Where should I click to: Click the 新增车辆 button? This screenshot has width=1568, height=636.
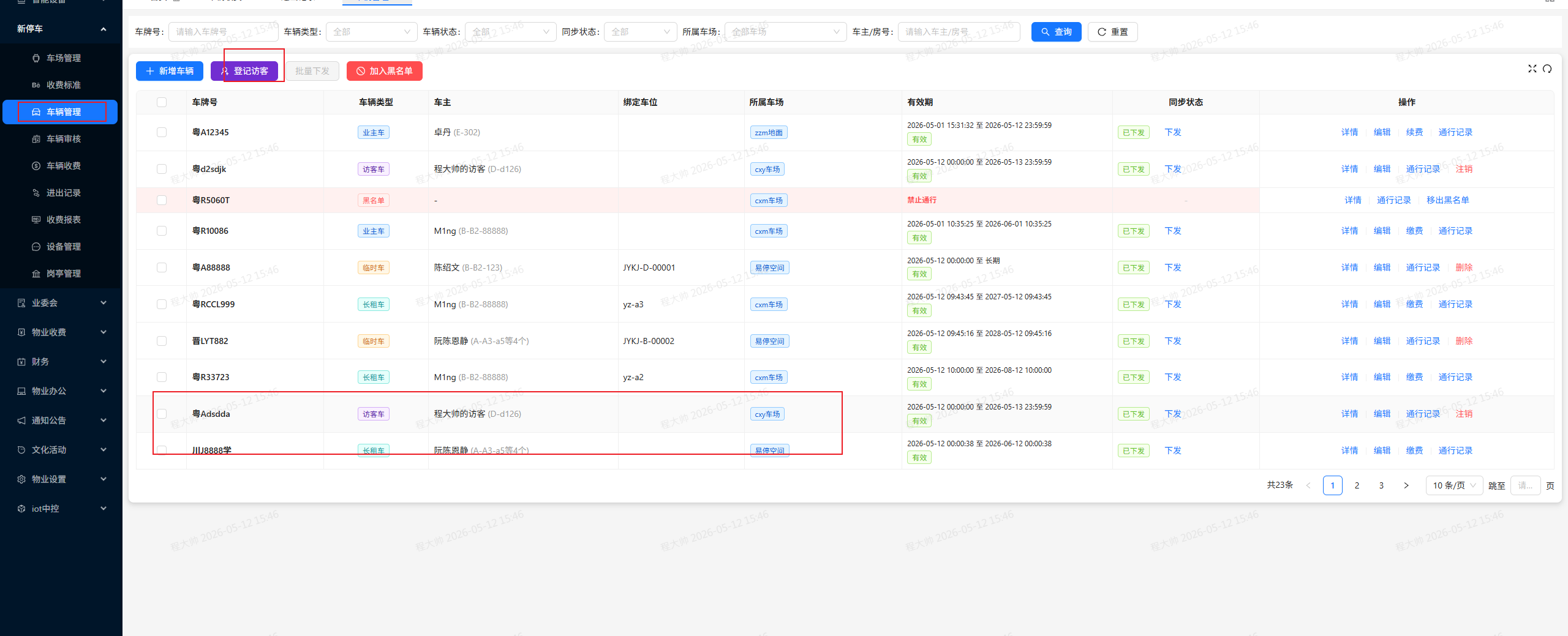coord(170,71)
